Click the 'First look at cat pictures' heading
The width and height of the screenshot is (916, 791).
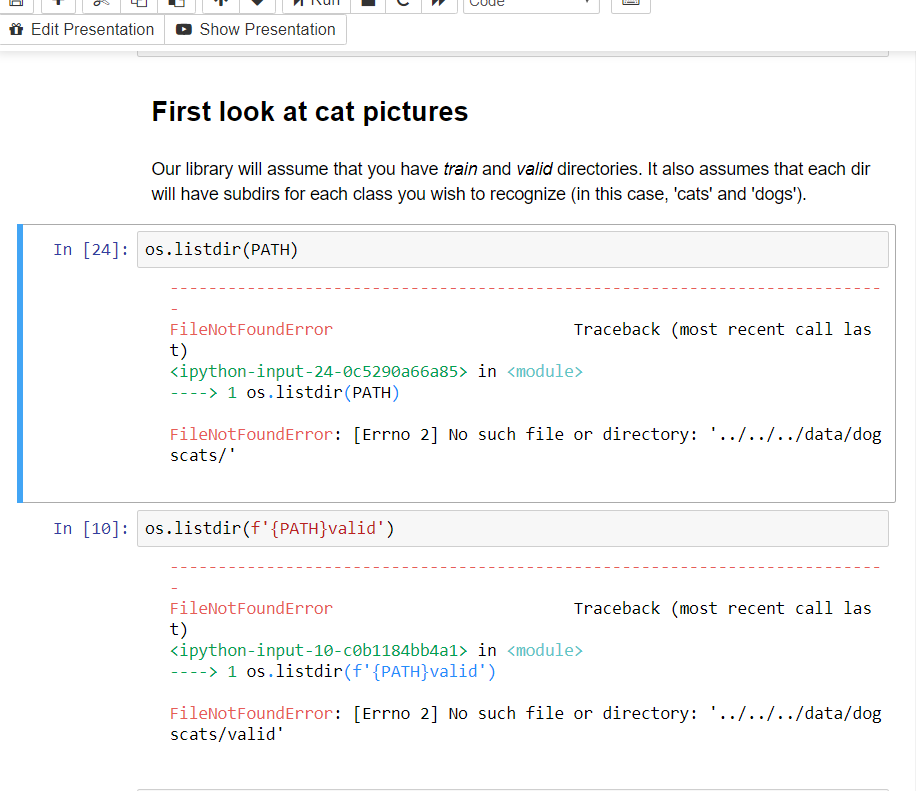click(310, 112)
